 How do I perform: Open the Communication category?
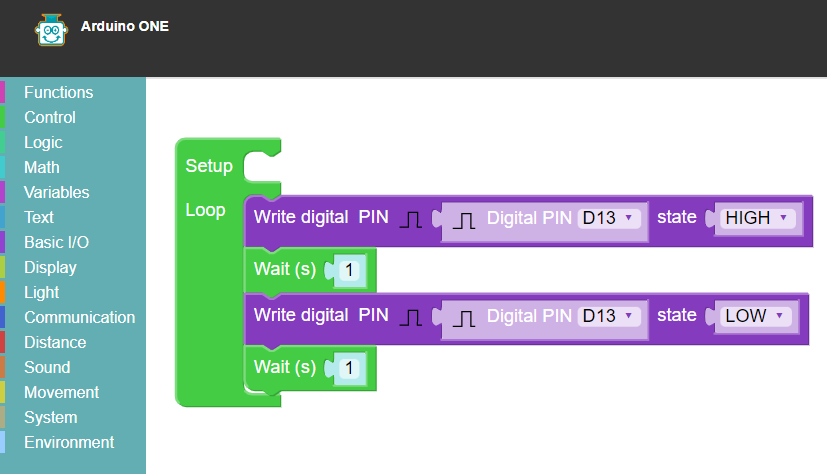click(79, 317)
